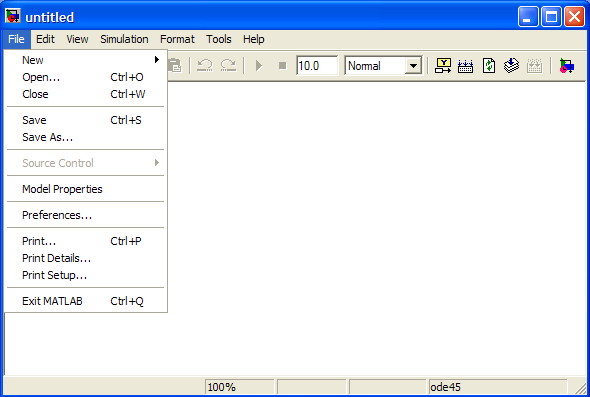Screen dimensions: 590x397
Task: Open Preferences...
Action: (85, 215)
